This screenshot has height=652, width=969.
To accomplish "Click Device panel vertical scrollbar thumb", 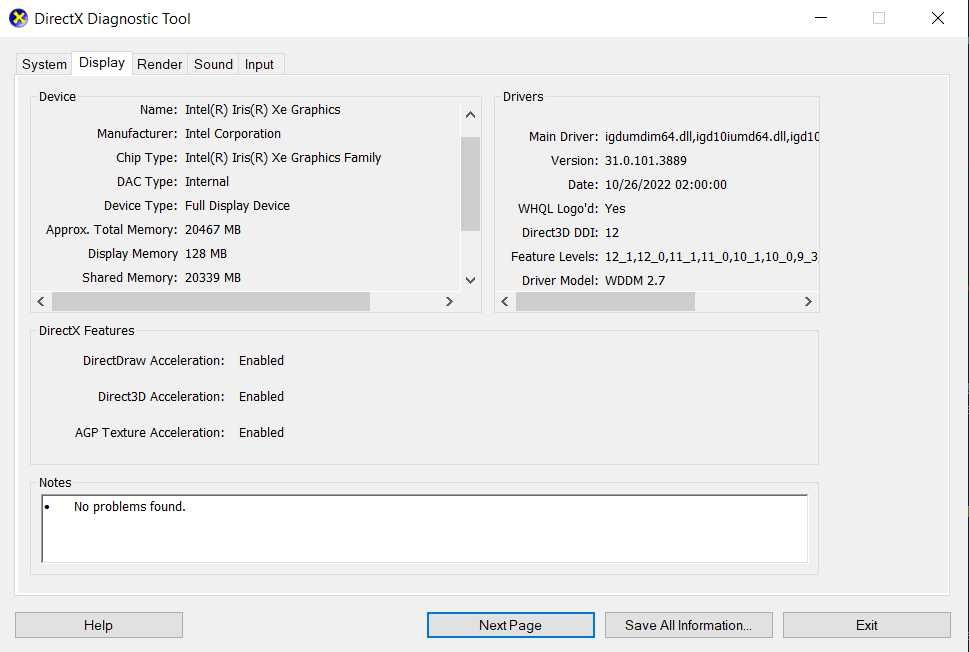I will click(x=470, y=184).
